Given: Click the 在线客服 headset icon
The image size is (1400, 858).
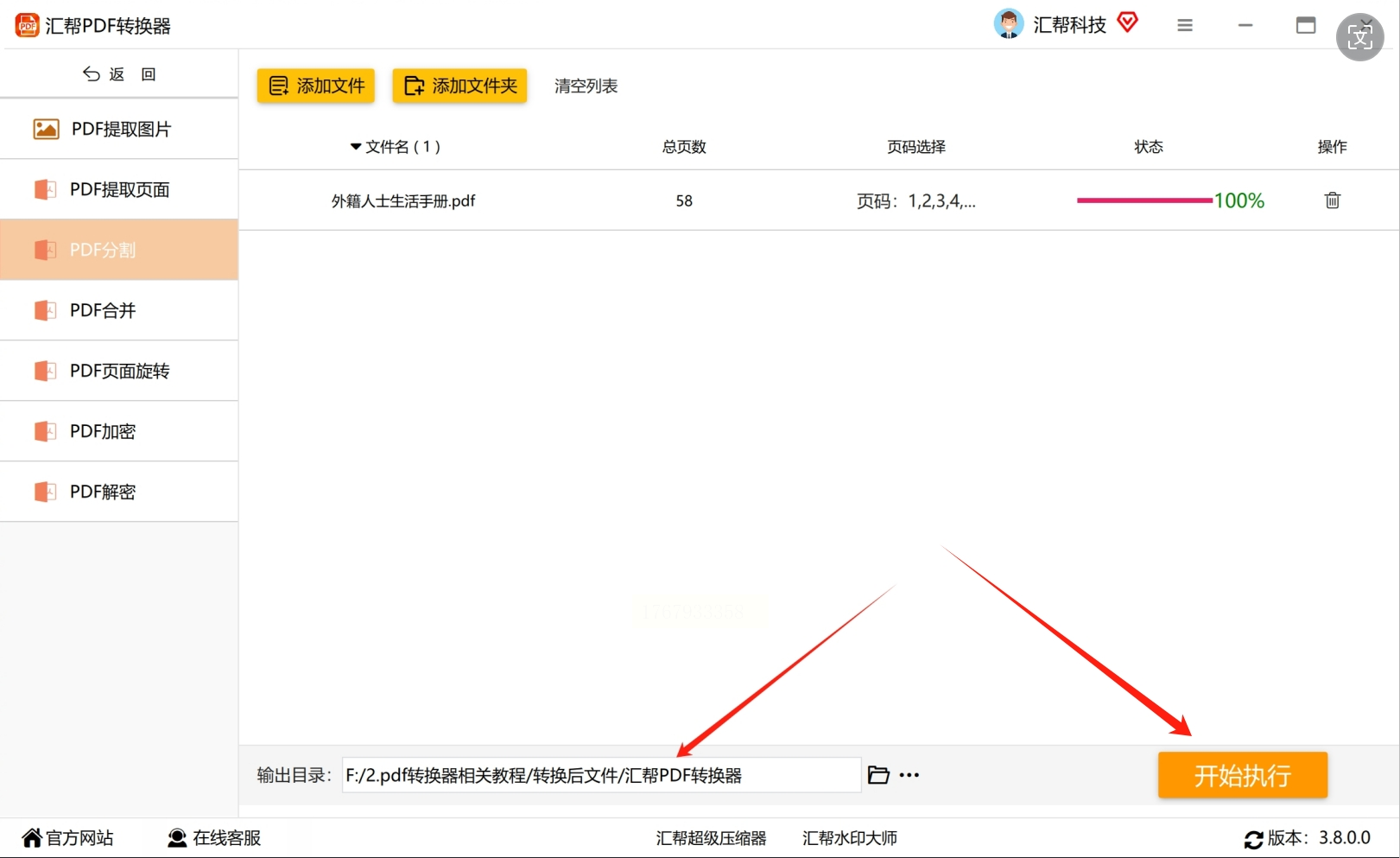Looking at the screenshot, I should point(177,837).
